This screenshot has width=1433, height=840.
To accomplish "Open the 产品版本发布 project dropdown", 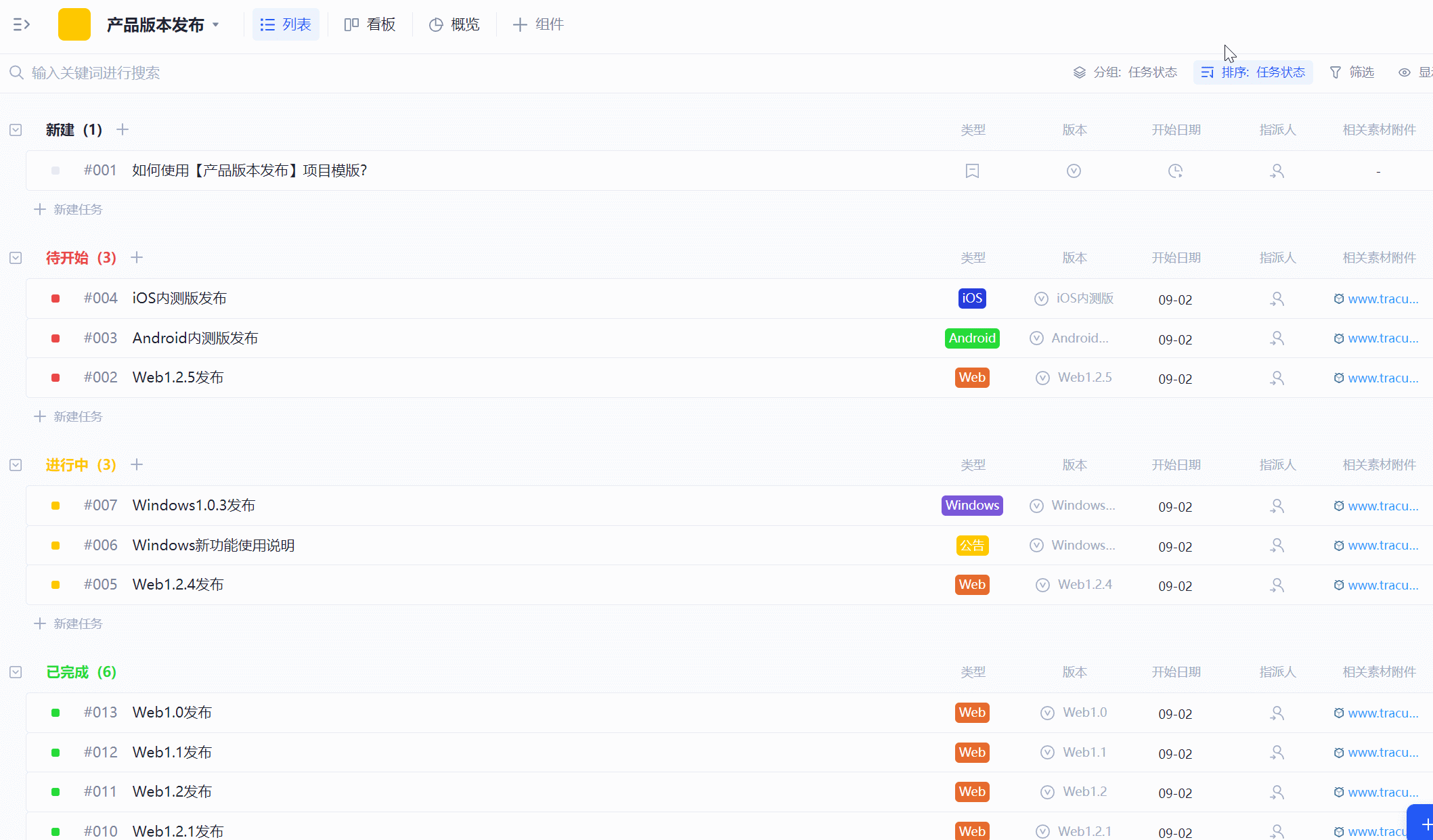I will (163, 24).
